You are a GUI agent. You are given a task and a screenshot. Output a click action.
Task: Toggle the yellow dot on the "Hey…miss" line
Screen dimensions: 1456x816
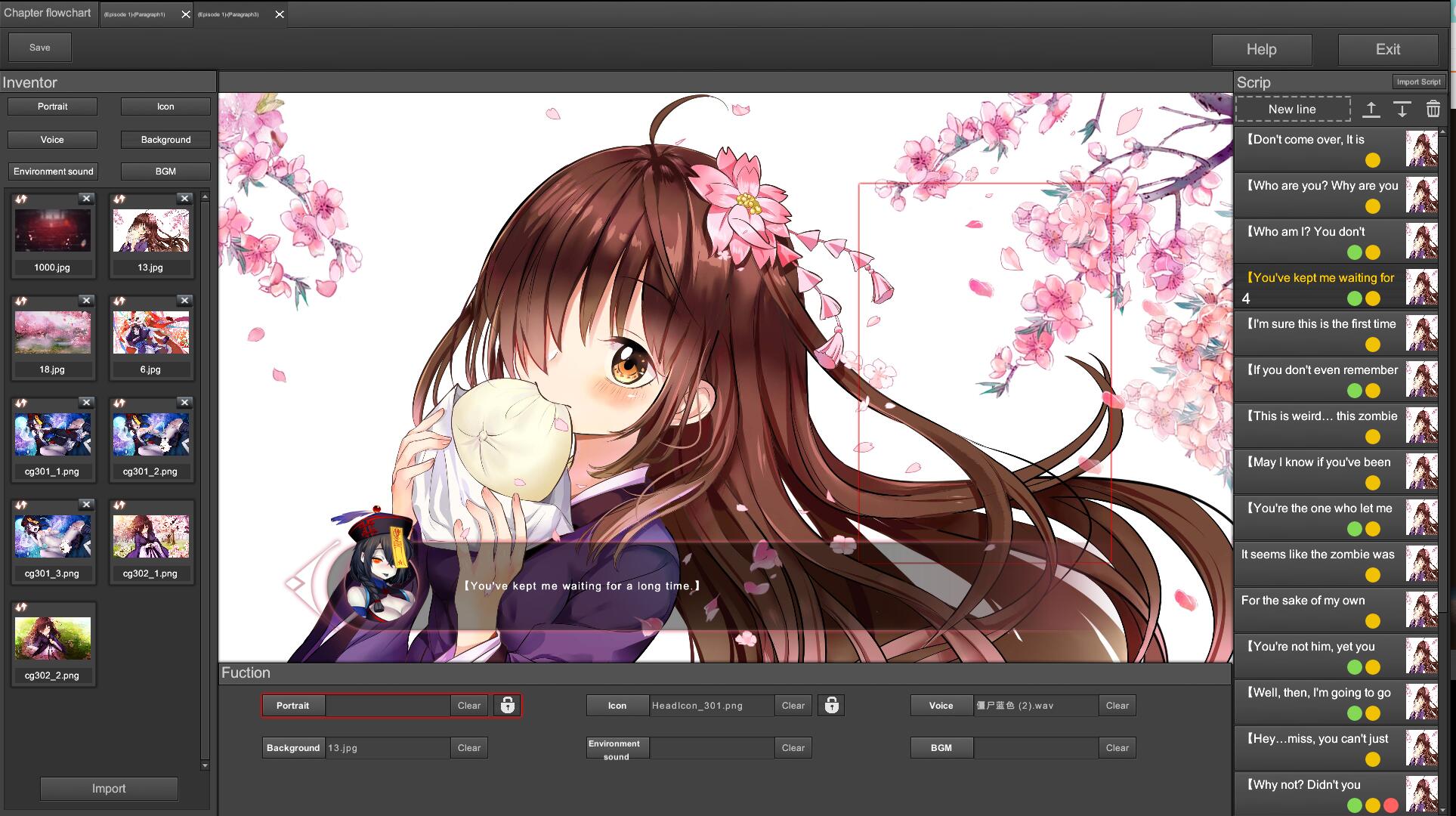(x=1371, y=759)
